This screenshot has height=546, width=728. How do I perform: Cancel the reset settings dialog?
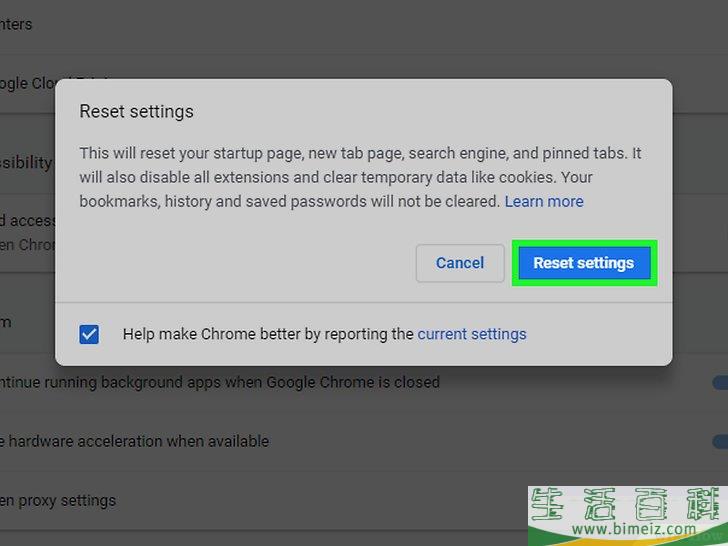pyautogui.click(x=460, y=263)
